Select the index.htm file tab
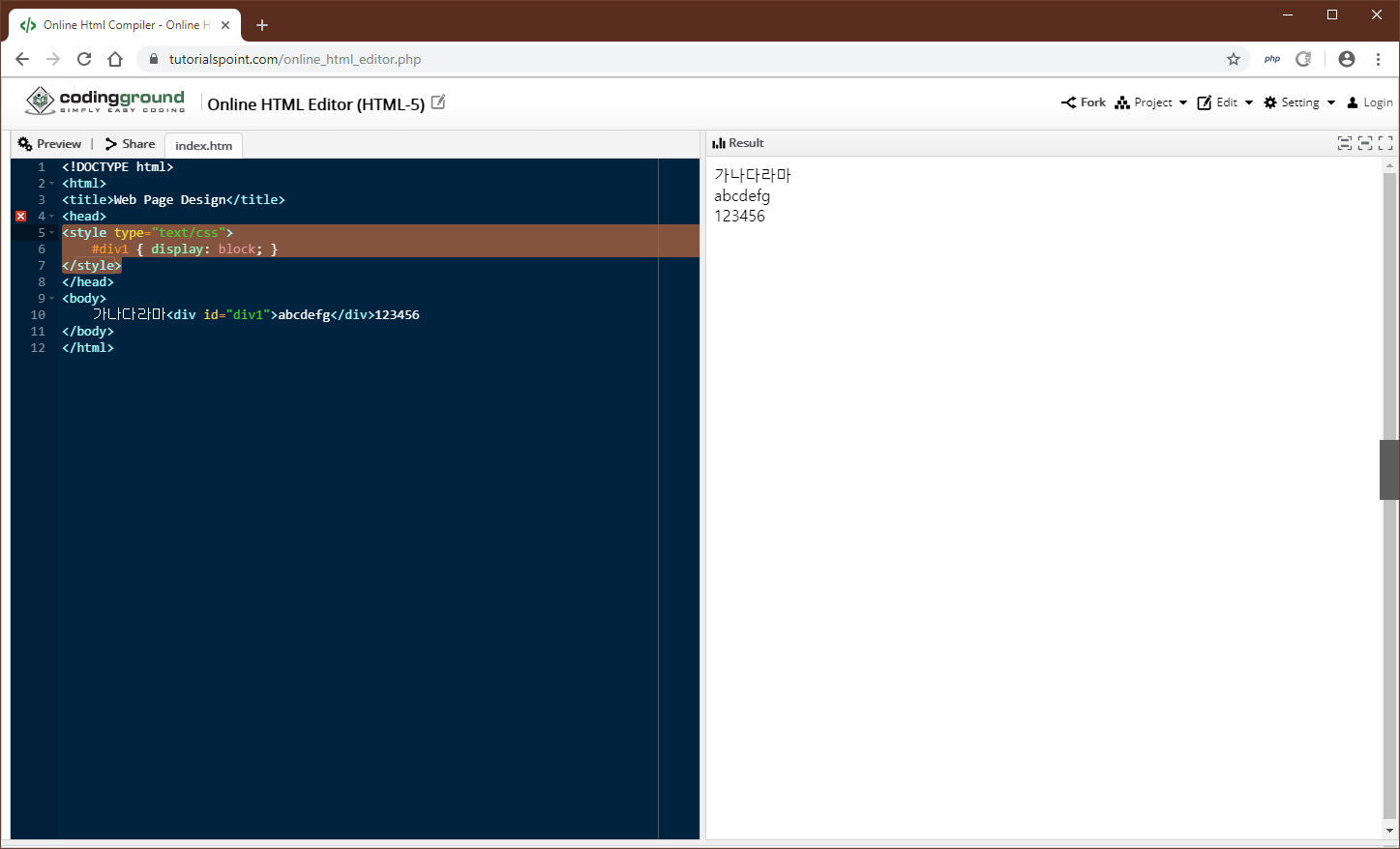The image size is (1400, 849). point(203,146)
